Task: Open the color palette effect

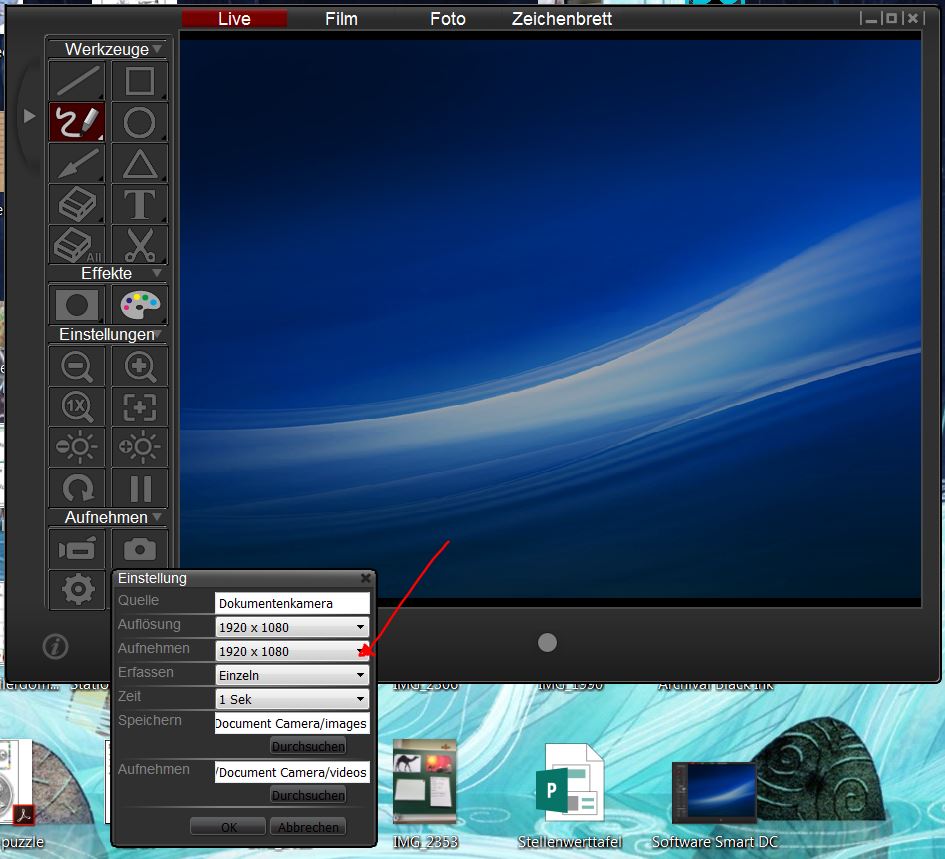Action: (139, 304)
